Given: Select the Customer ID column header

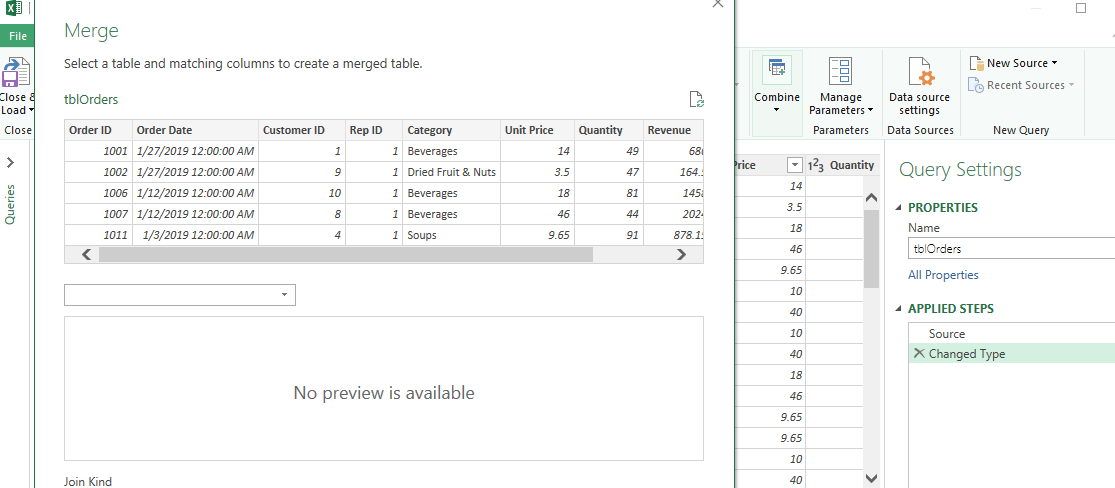Looking at the screenshot, I should [302, 130].
